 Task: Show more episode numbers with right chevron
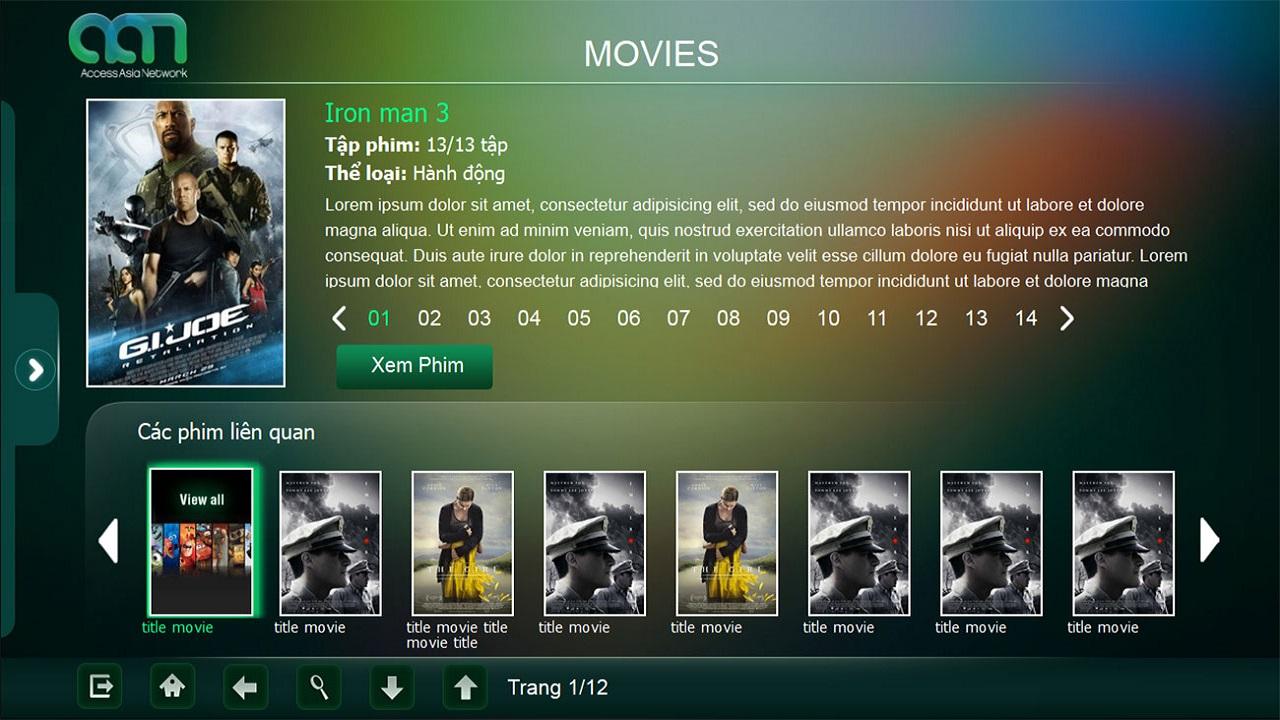(1067, 318)
